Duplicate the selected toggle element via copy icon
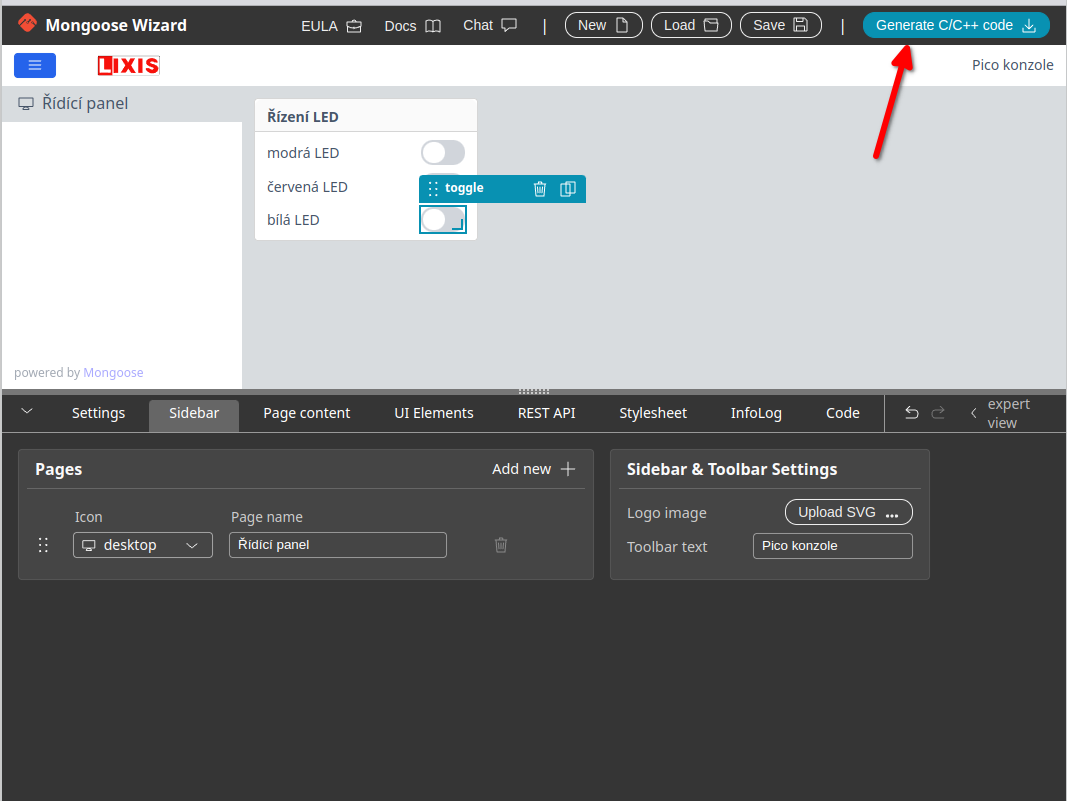Screen dimensions: 1067x801 pos(568,189)
